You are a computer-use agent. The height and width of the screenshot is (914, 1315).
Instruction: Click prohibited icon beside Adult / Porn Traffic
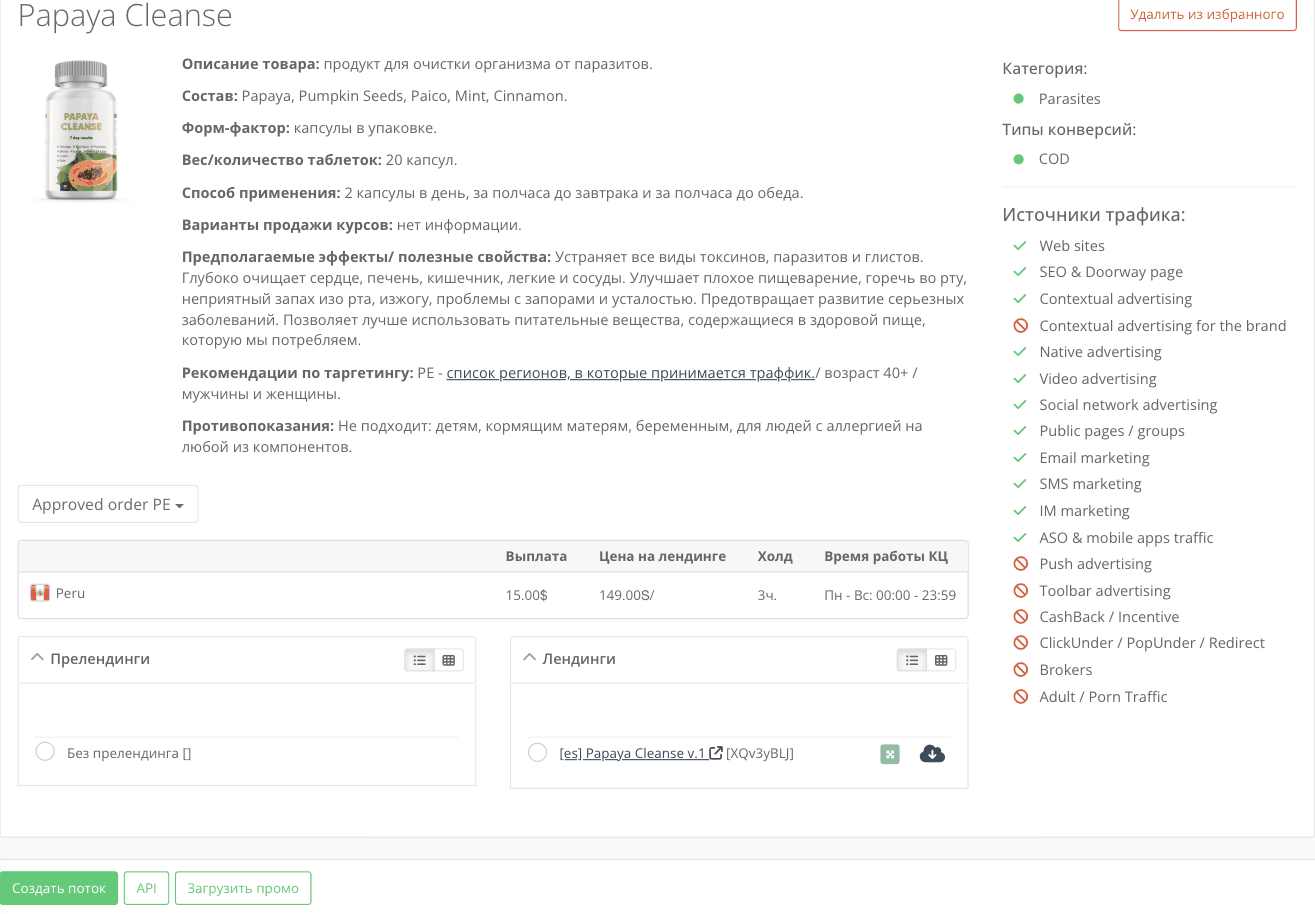(1021, 697)
